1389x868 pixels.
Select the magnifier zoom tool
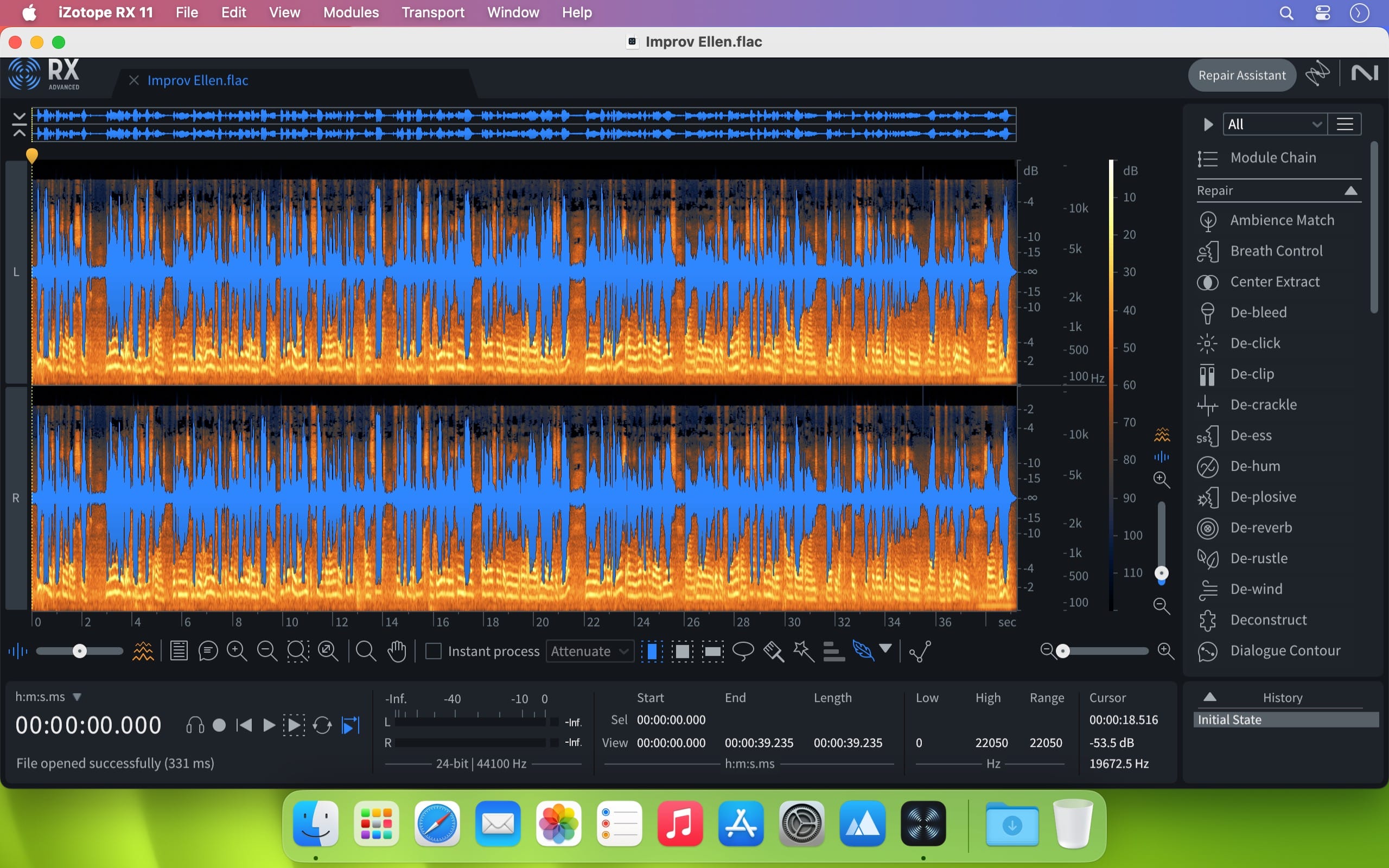pyautogui.click(x=366, y=651)
